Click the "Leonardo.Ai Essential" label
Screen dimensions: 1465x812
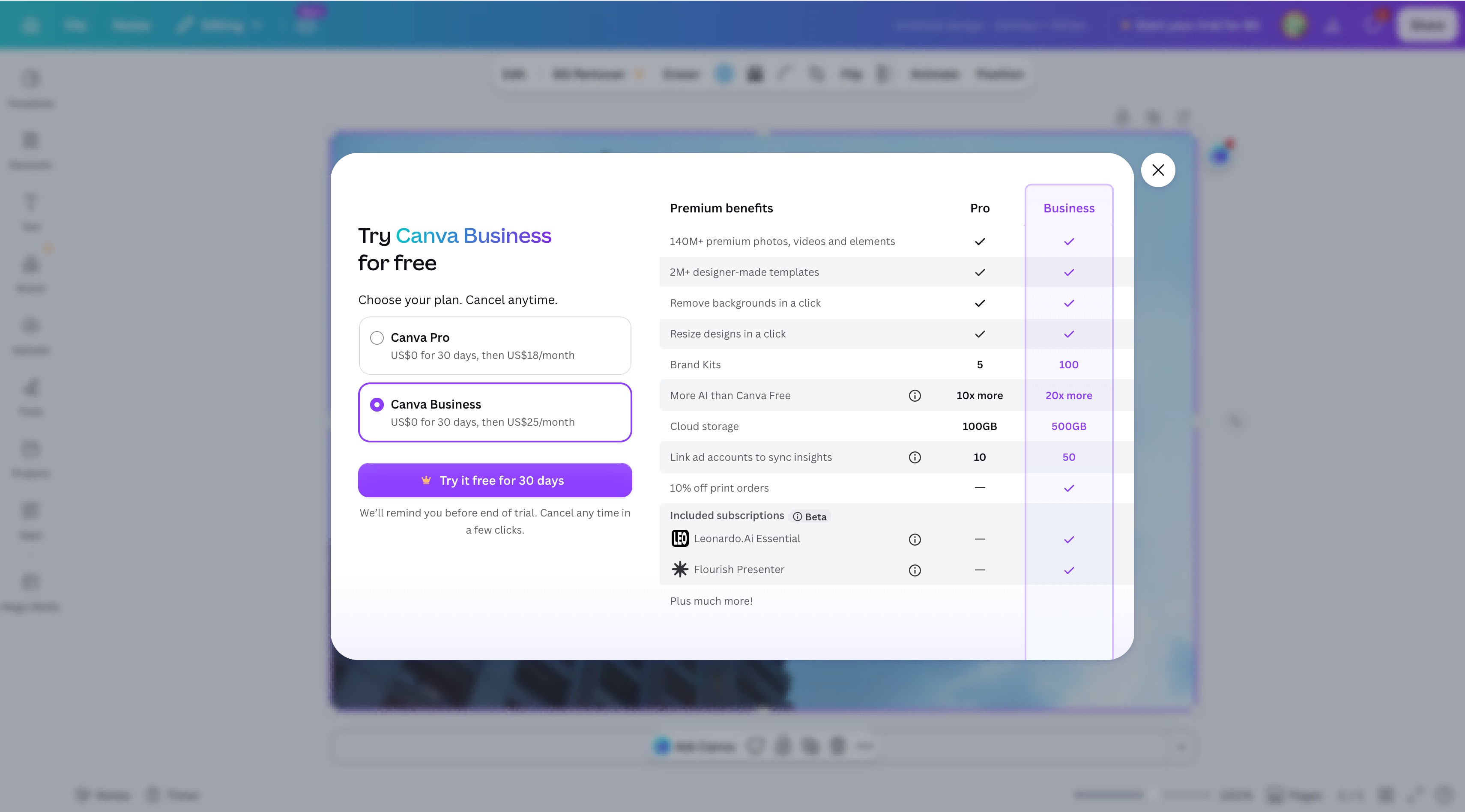coord(747,538)
